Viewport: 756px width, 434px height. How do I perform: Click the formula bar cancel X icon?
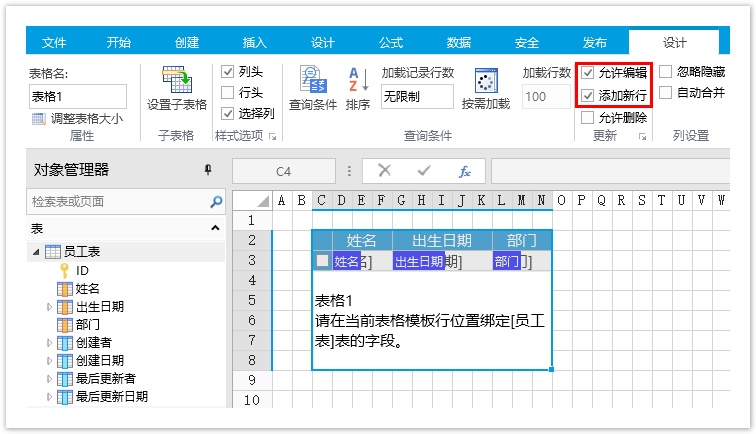(384, 171)
